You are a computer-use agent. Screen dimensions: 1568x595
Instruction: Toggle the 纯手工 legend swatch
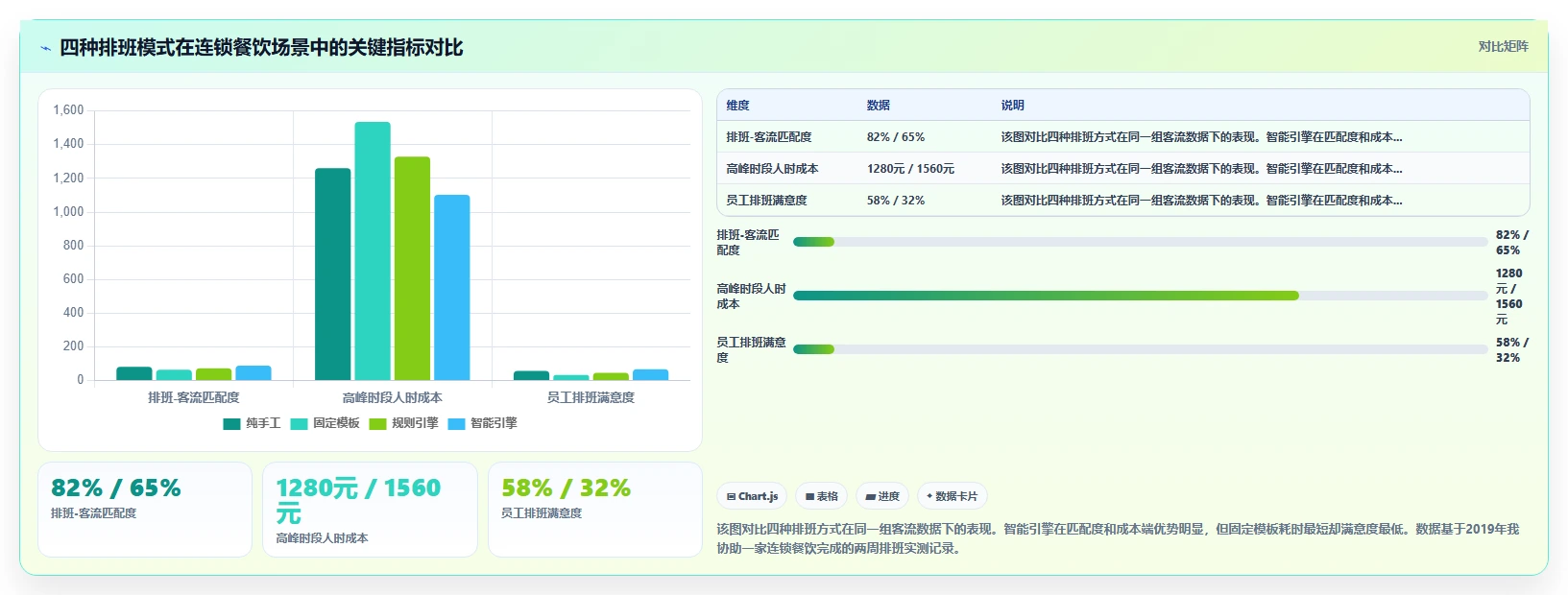coord(231,423)
